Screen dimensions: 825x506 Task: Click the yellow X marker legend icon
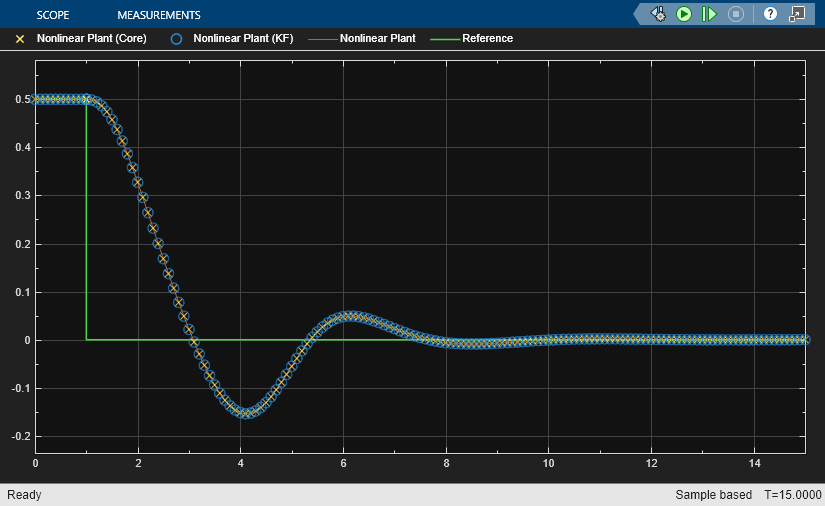(x=20, y=39)
